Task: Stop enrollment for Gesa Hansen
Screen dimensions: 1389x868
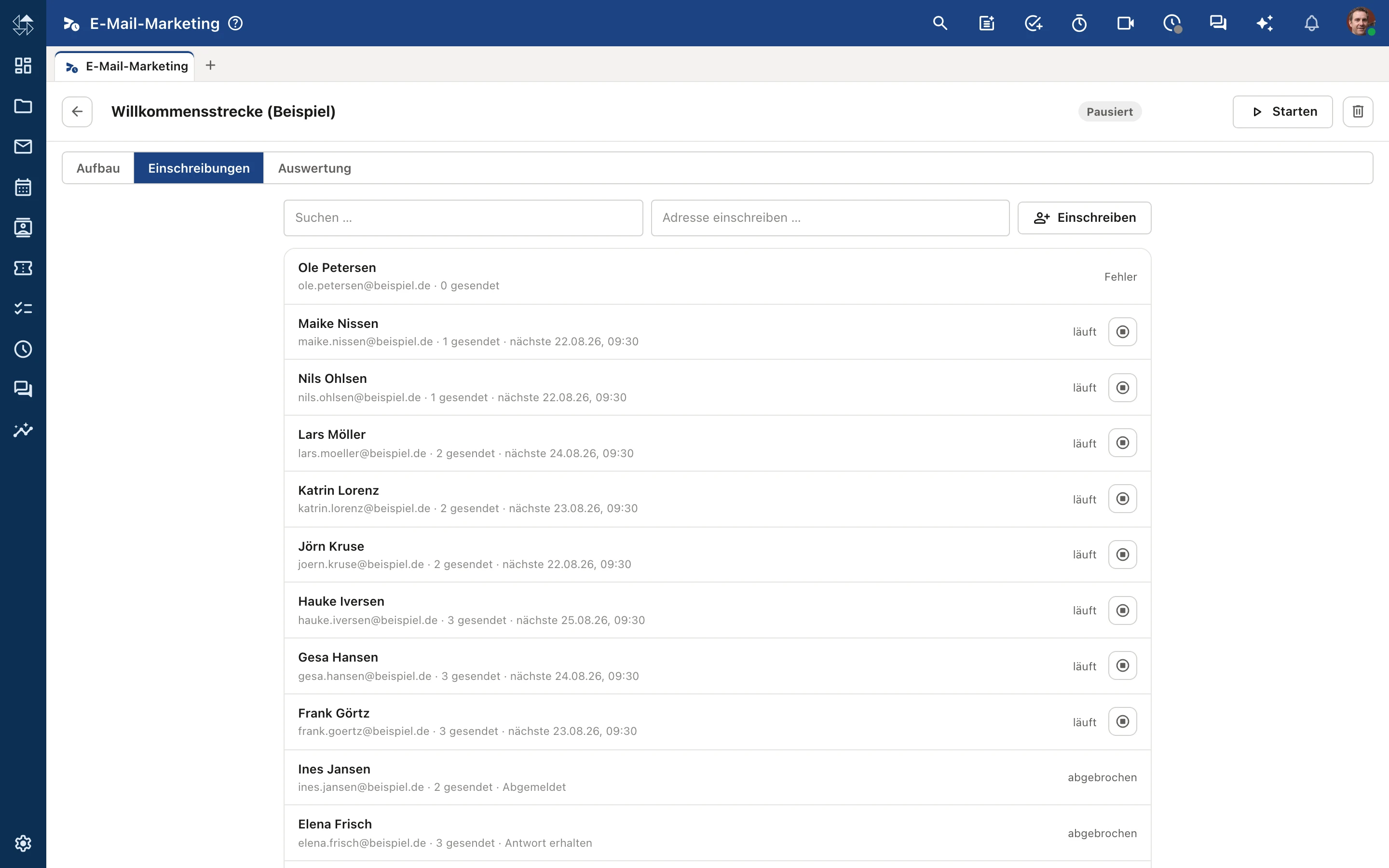Action: 1123,665
